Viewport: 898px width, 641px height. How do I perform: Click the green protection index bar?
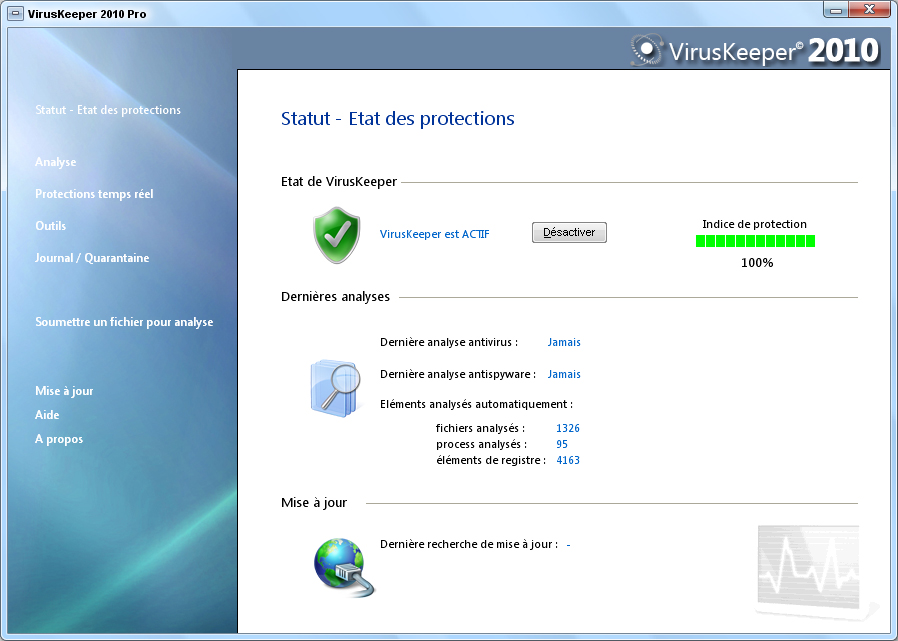click(x=755, y=241)
